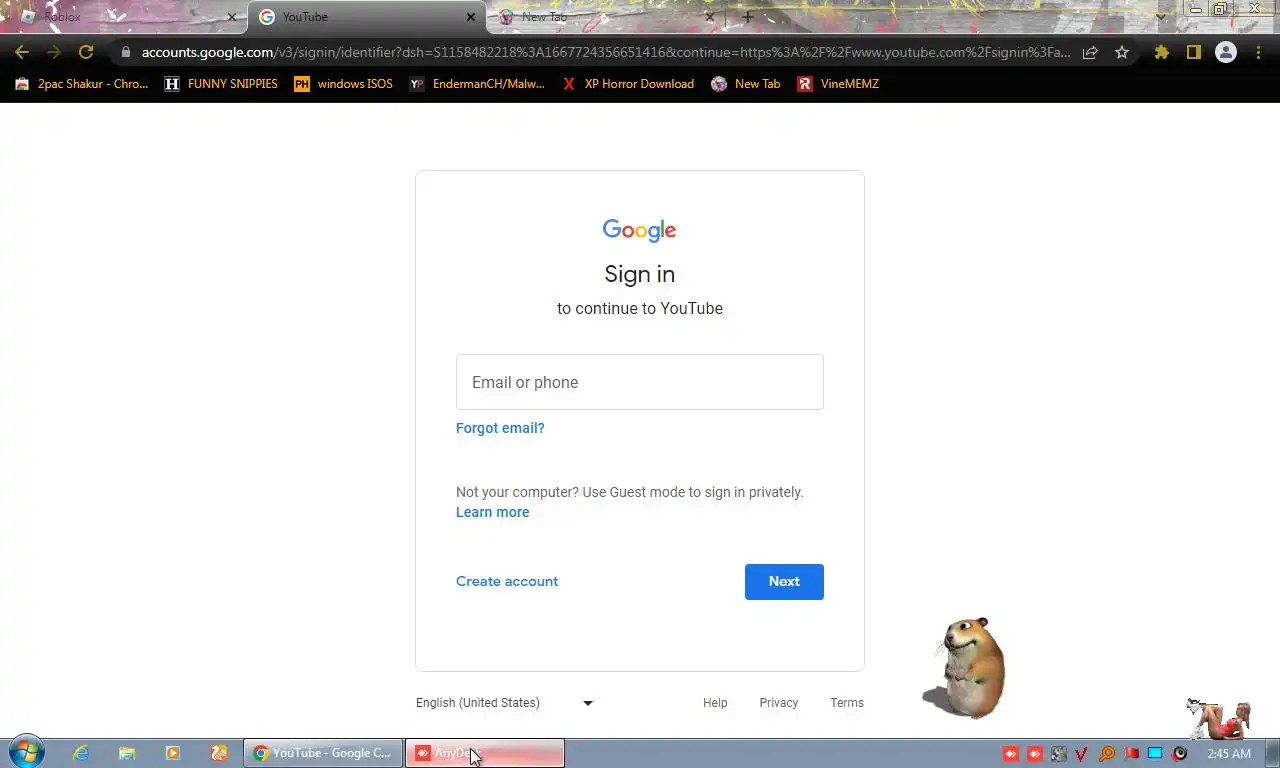Expand the tab search chevron

coord(1160,17)
